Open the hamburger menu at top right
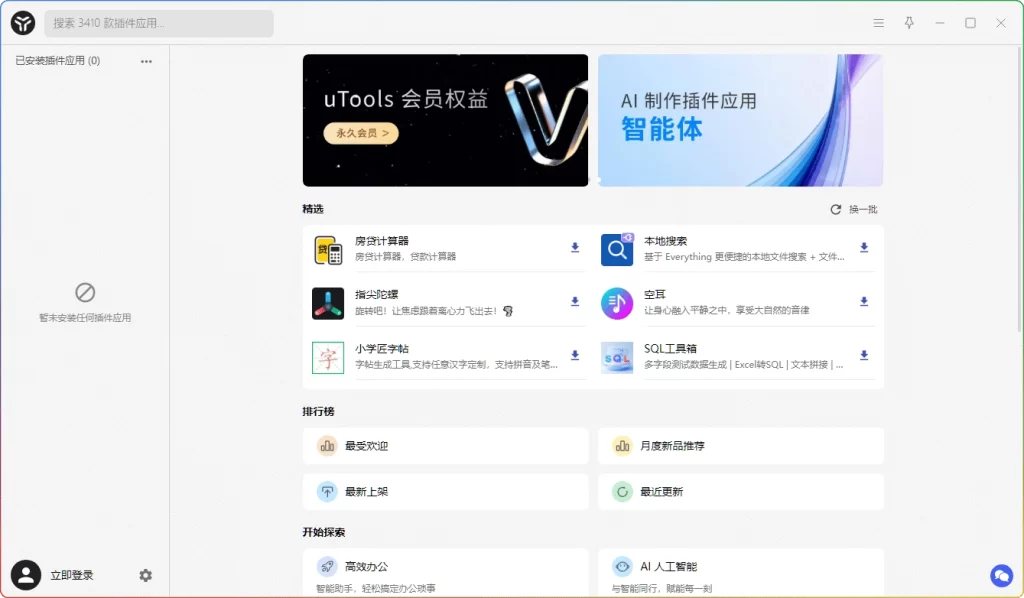 (878, 22)
